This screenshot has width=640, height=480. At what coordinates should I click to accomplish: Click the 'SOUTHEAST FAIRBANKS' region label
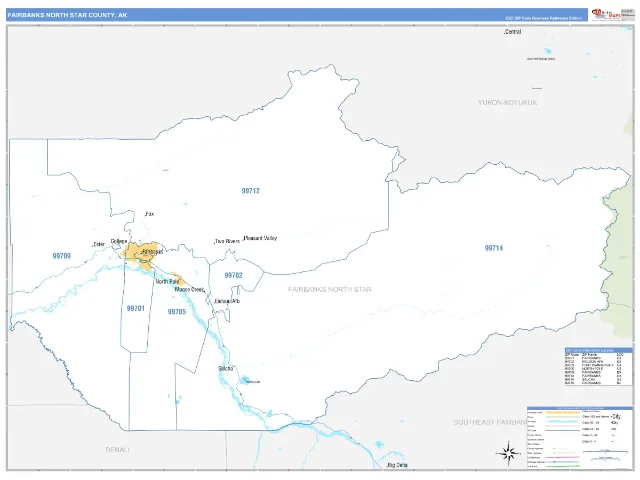click(x=490, y=422)
